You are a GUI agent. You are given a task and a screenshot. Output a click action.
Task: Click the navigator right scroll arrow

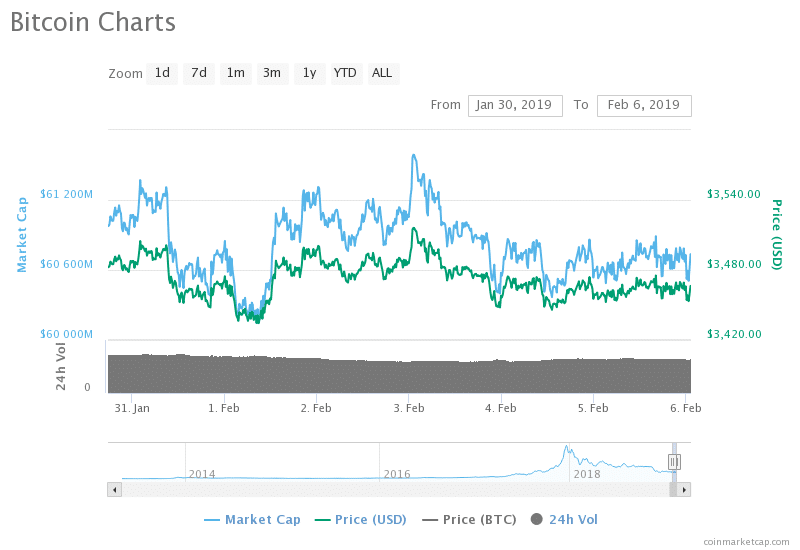point(684,490)
